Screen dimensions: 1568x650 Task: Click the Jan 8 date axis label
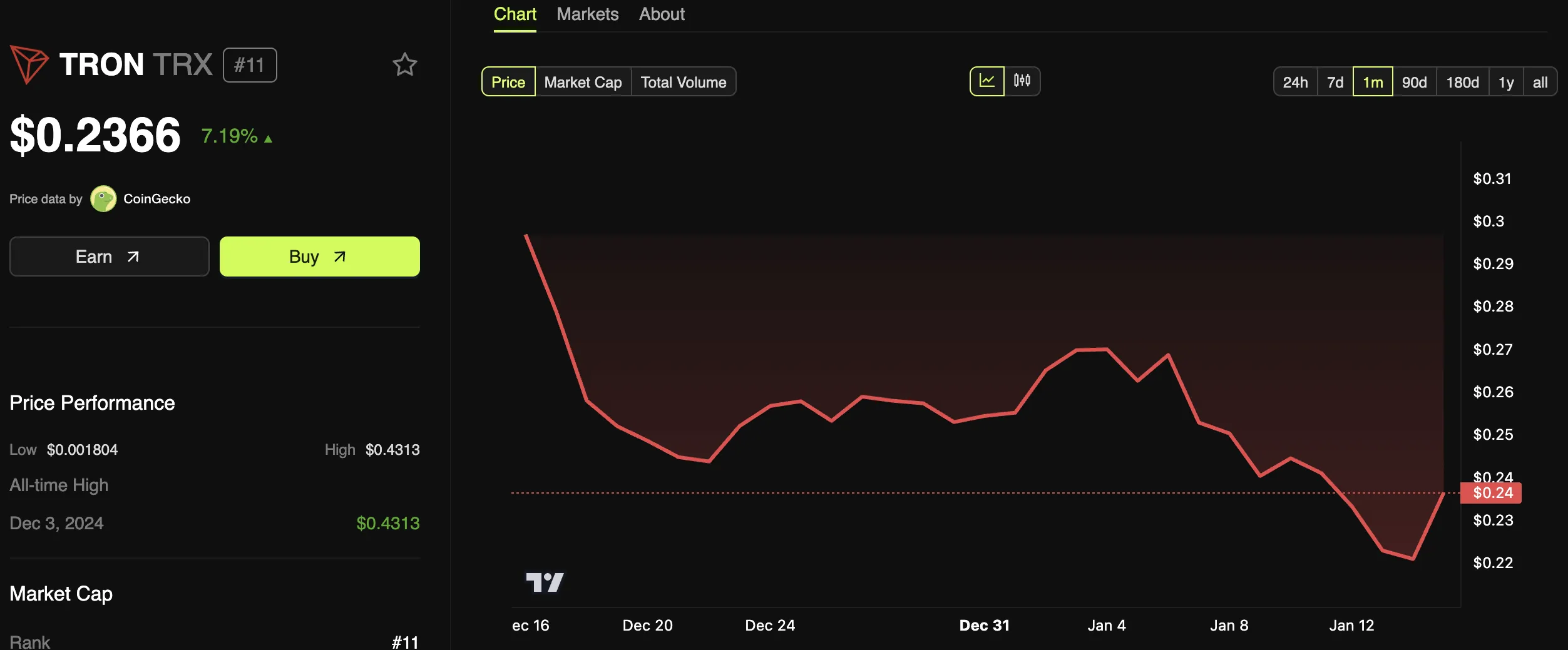pyautogui.click(x=1229, y=626)
